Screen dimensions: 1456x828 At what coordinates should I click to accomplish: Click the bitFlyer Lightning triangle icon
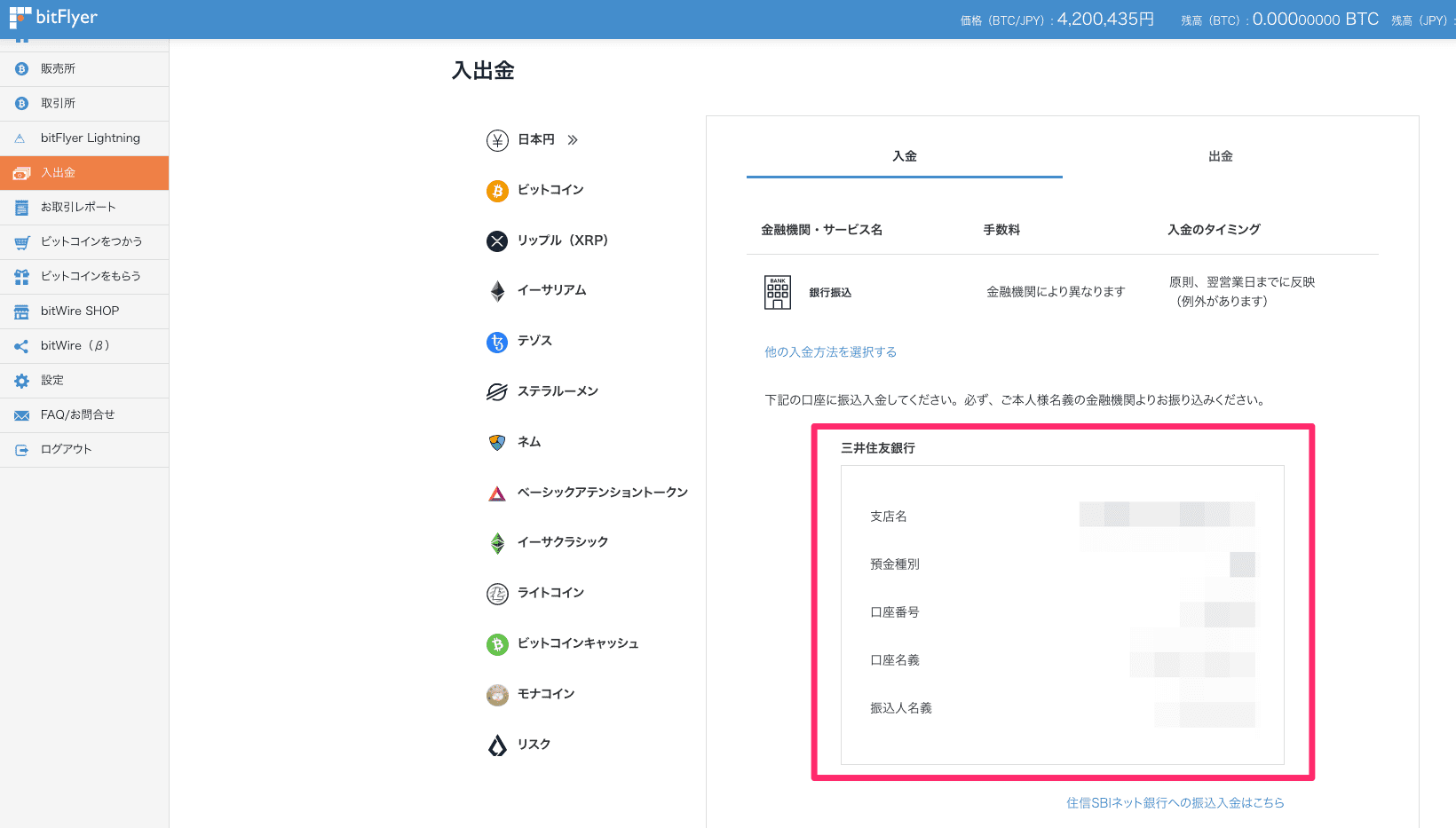tap(20, 138)
